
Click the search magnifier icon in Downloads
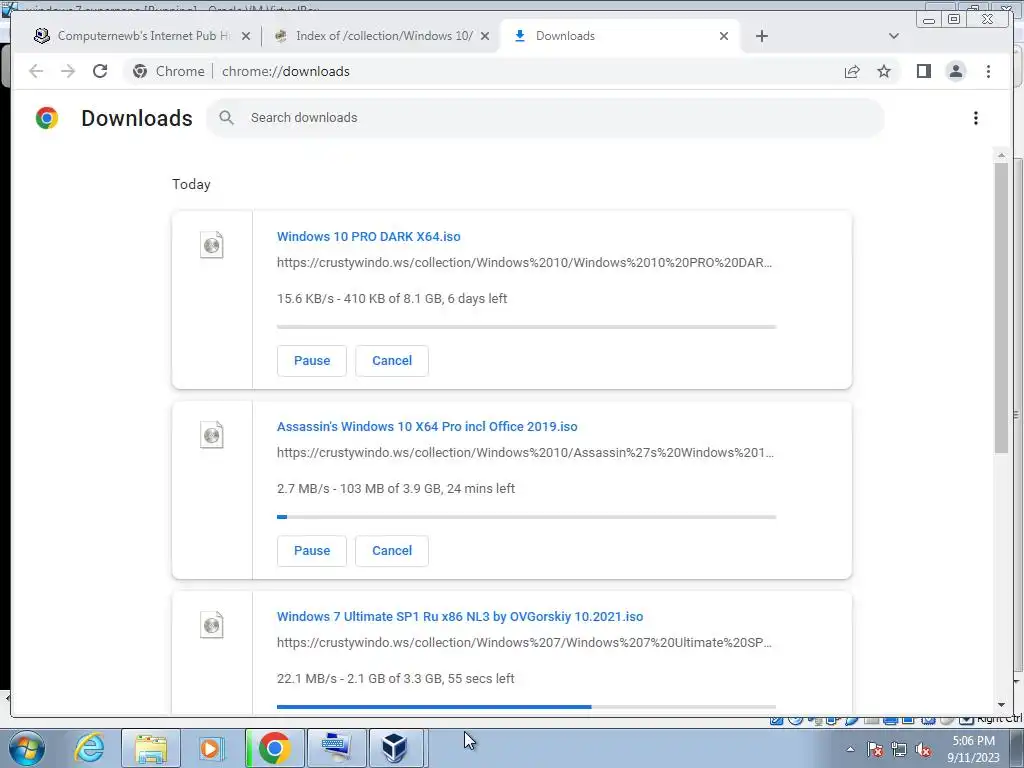pos(227,118)
